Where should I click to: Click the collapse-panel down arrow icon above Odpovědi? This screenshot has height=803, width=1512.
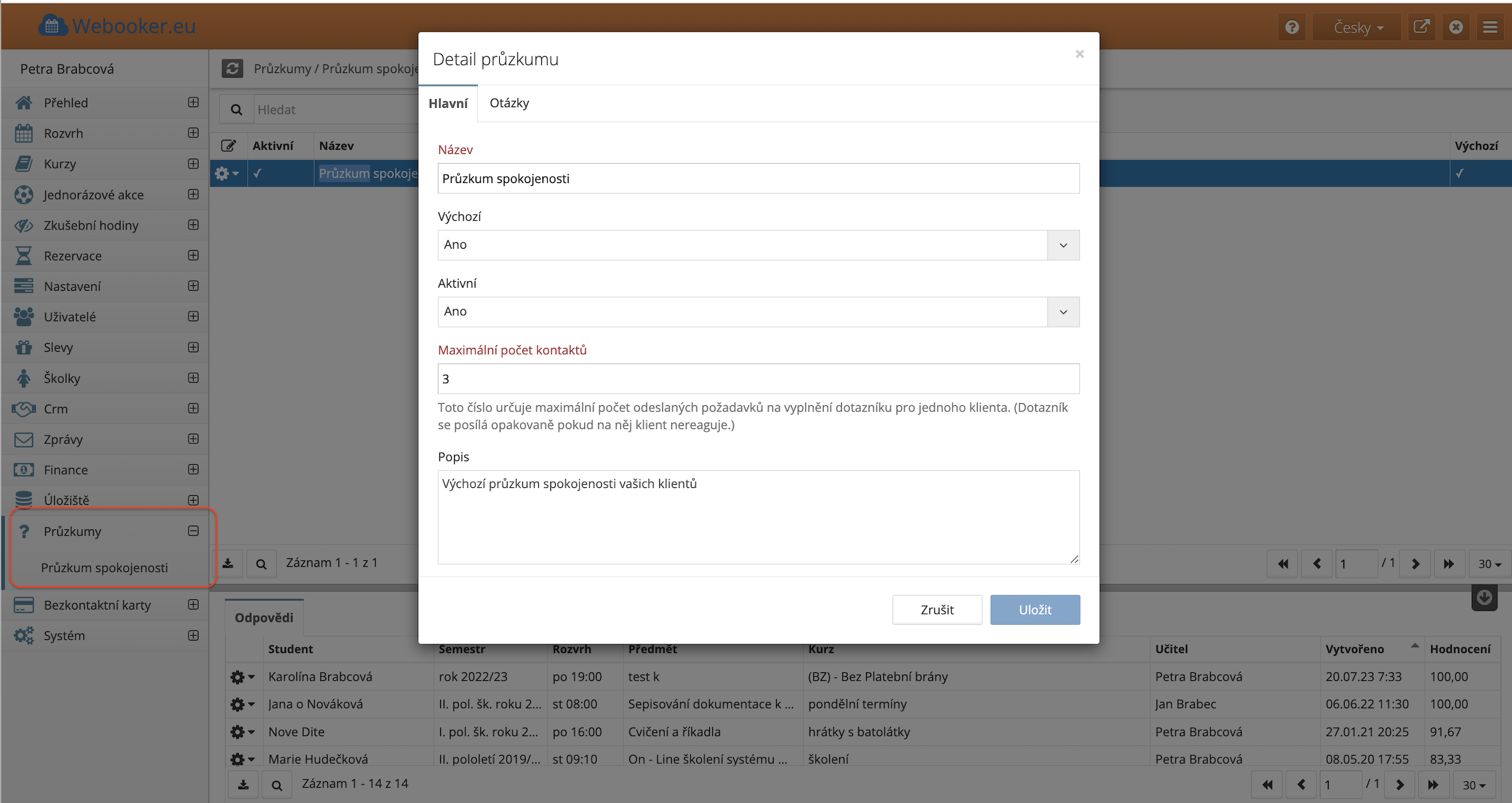click(1484, 597)
